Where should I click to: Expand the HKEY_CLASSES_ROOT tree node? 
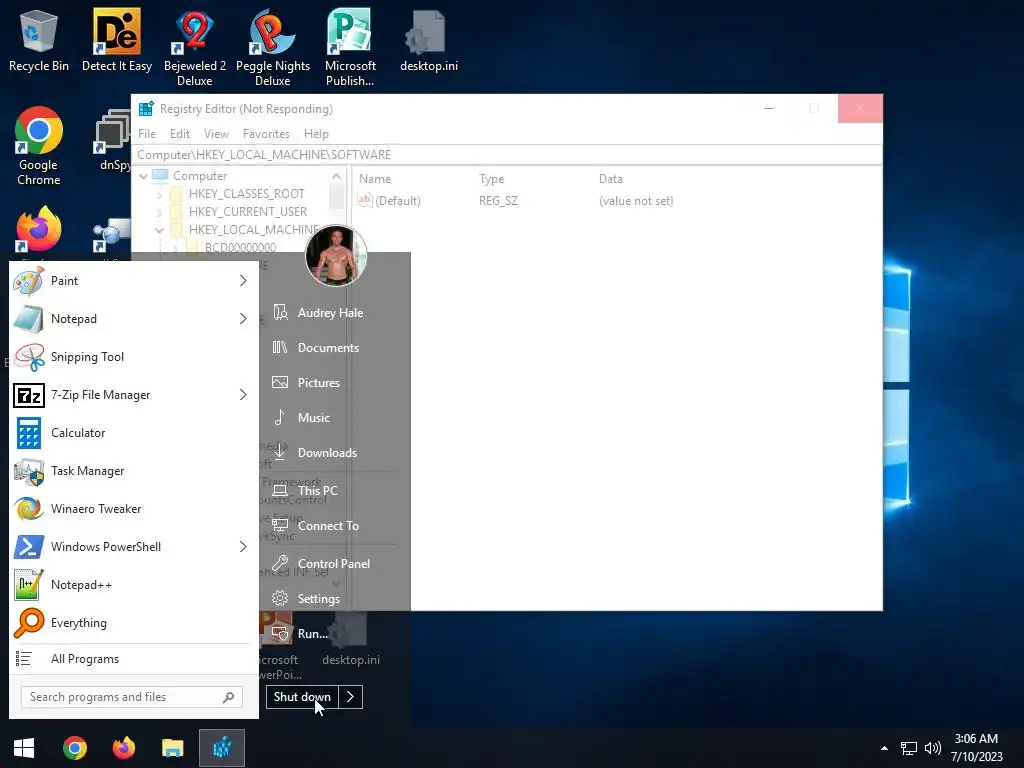coord(159,194)
